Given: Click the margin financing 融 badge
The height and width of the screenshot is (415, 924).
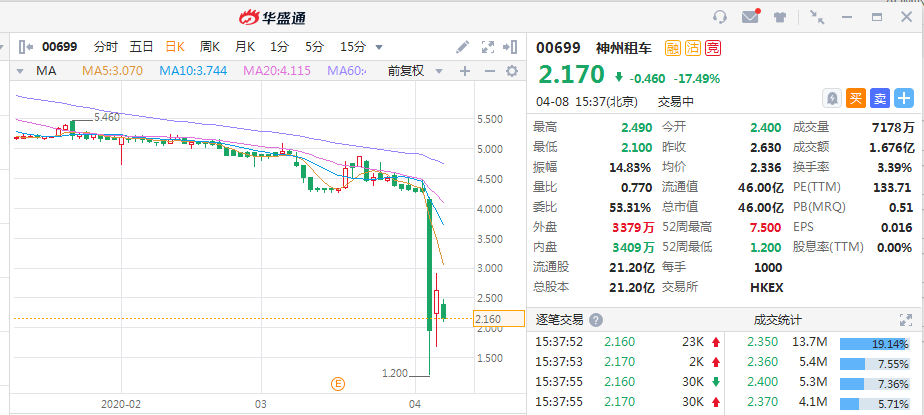Looking at the screenshot, I should pos(673,48).
